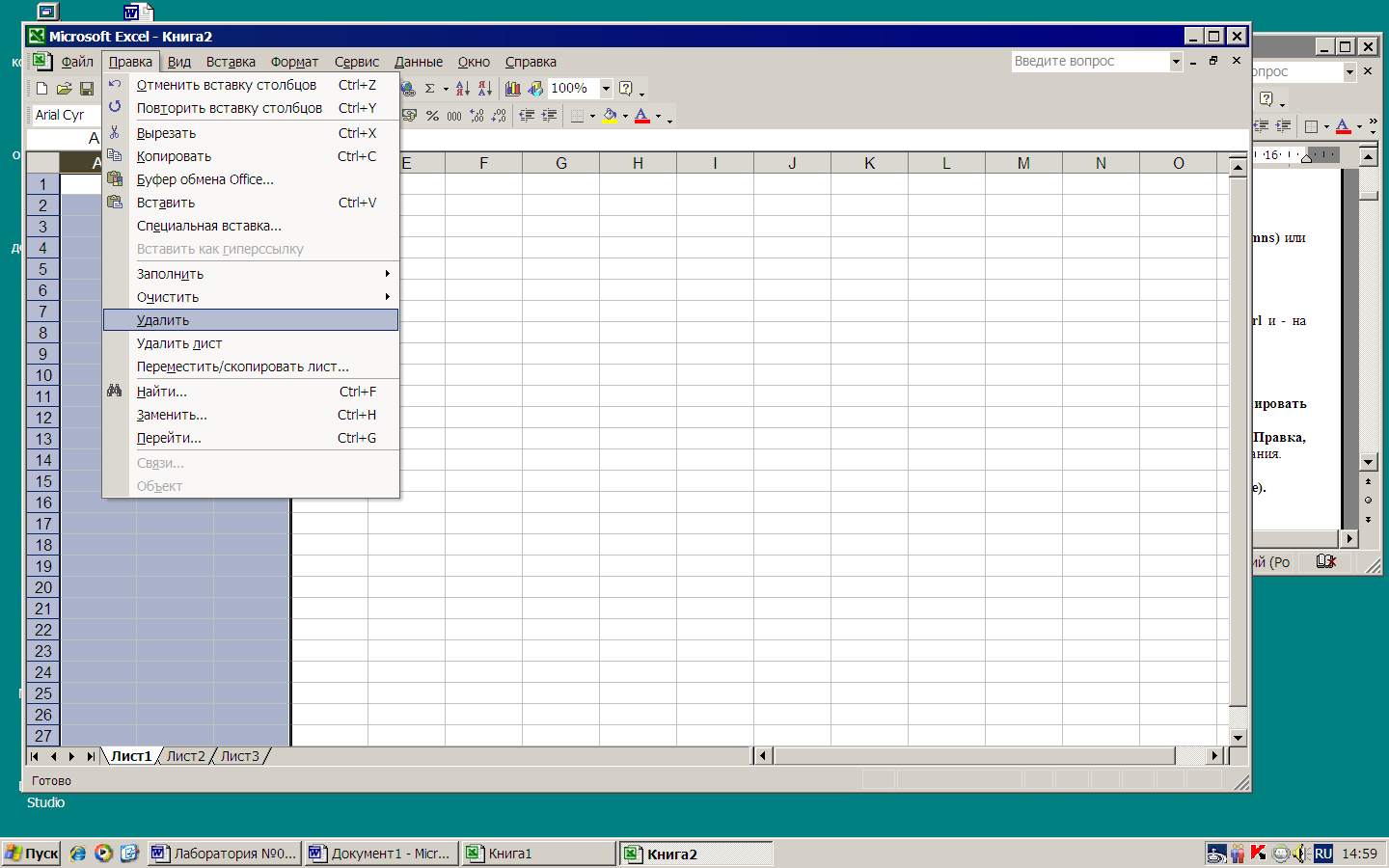Select Отменить вставку столбцов

tap(251, 85)
